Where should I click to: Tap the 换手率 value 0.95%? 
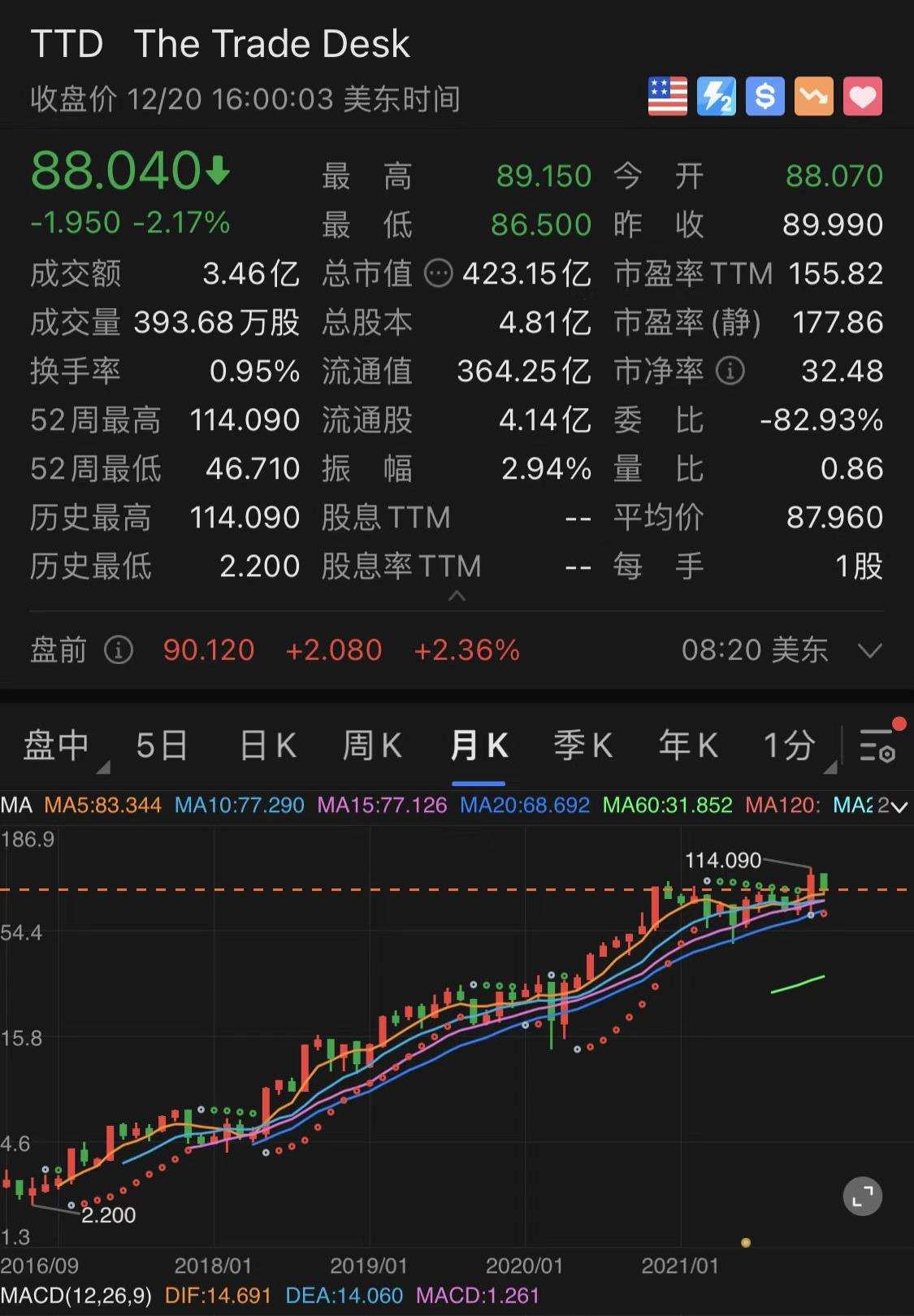[x=255, y=371]
